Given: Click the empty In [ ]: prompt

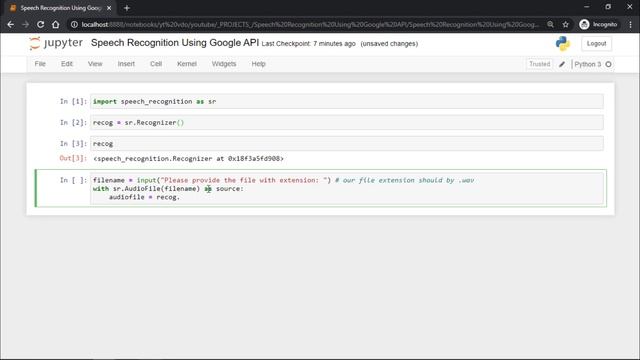Looking at the screenshot, I should point(73,180).
